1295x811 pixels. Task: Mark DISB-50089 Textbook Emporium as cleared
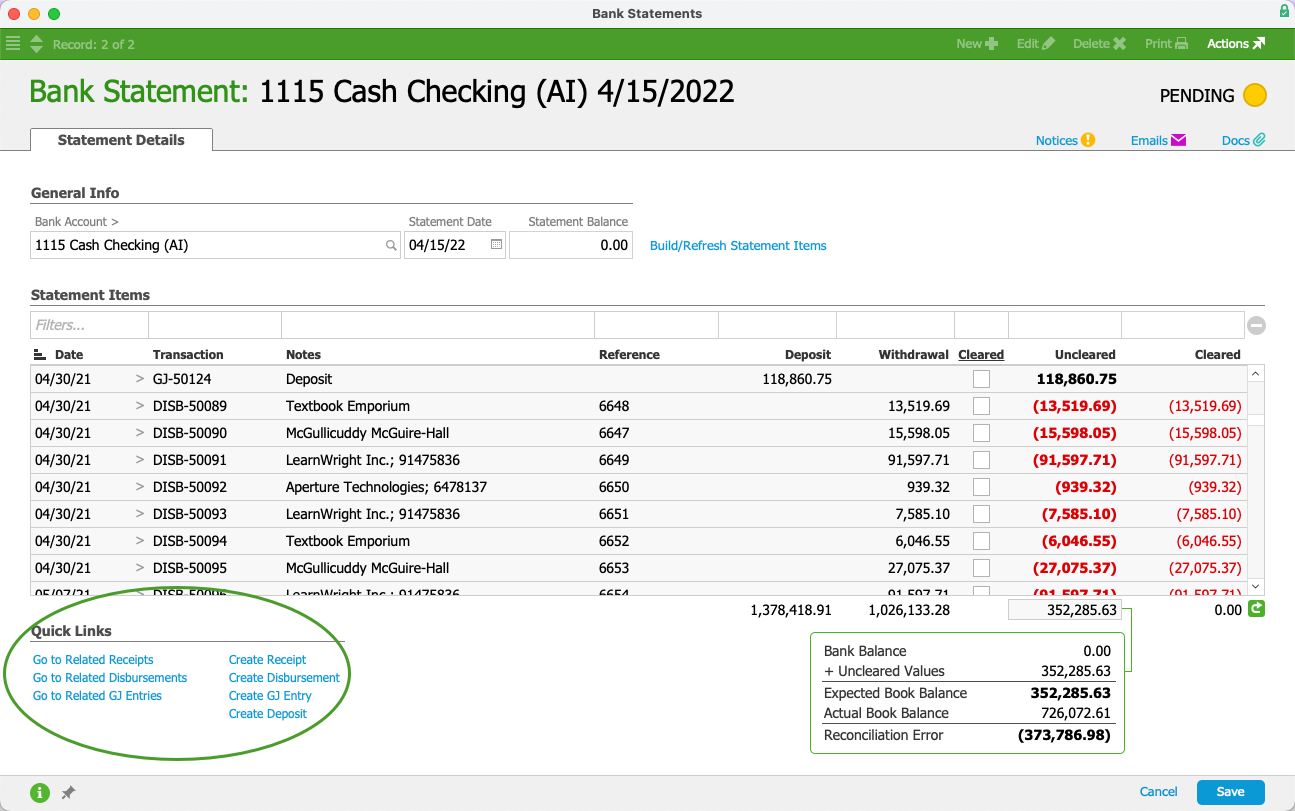[981, 406]
